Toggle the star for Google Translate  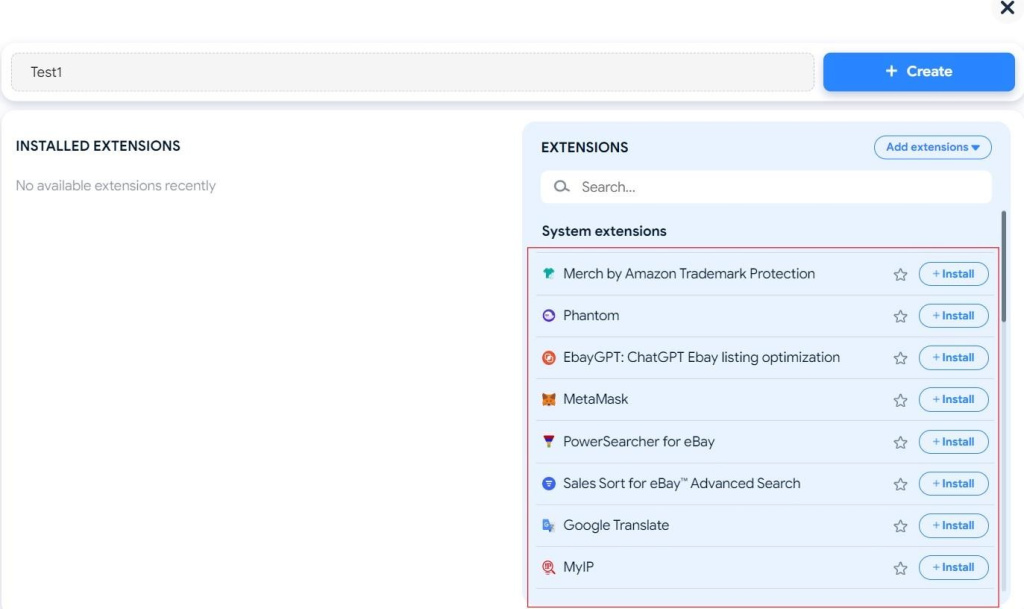pyautogui.click(x=900, y=526)
